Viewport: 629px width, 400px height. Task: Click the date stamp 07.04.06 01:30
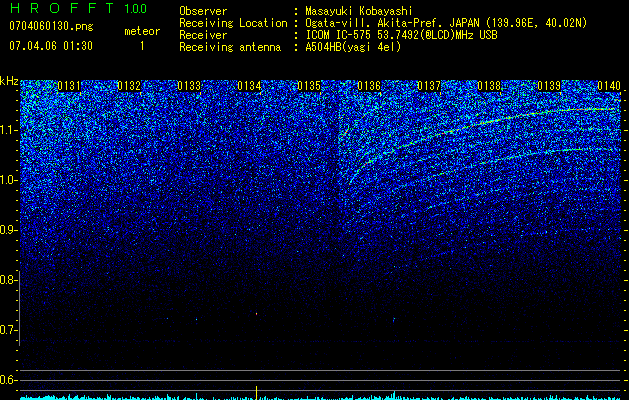(51, 46)
